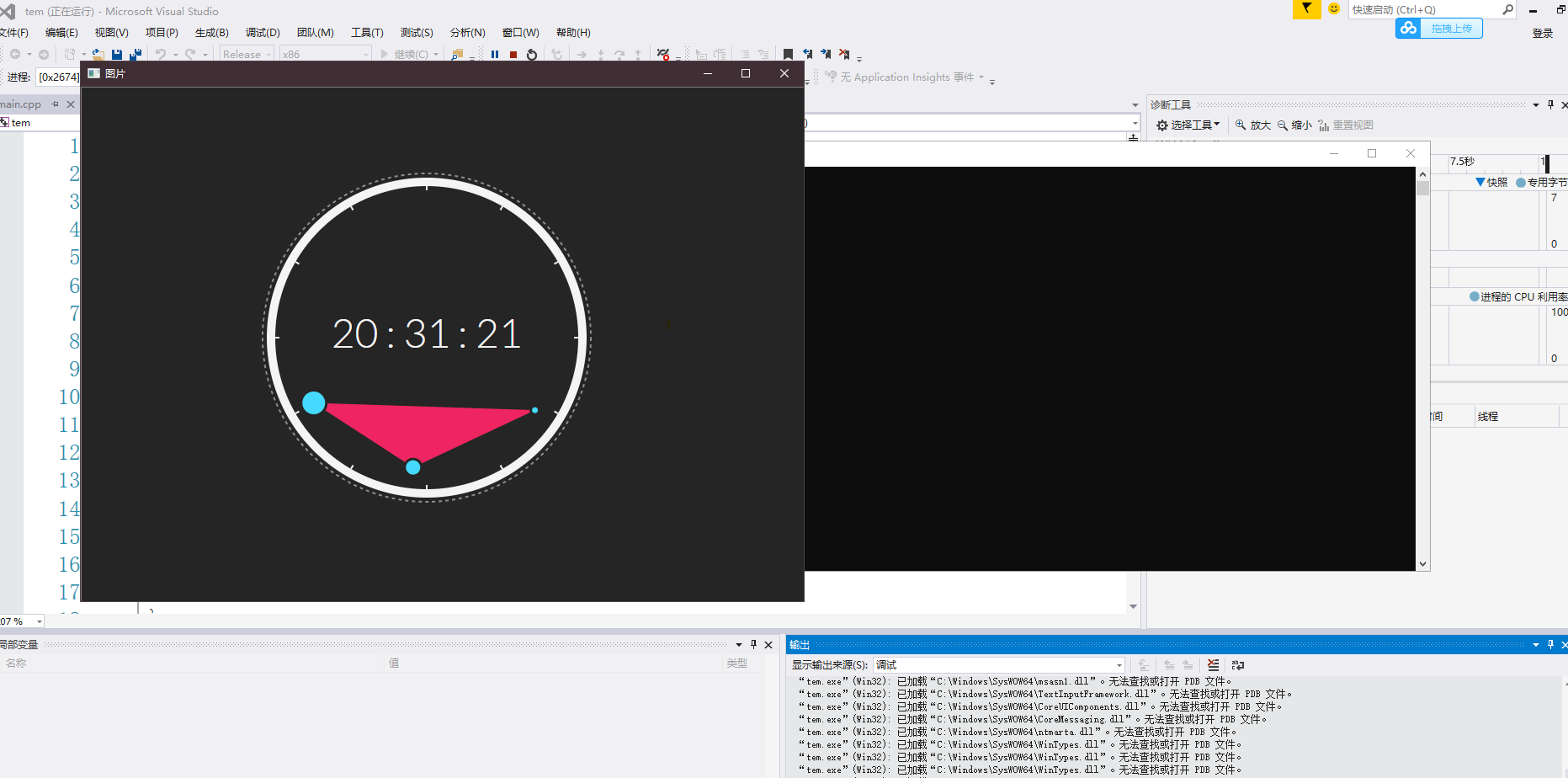The width and height of the screenshot is (1568, 778).
Task: Pin the Diagnostic Tools panel
Action: click(1550, 104)
